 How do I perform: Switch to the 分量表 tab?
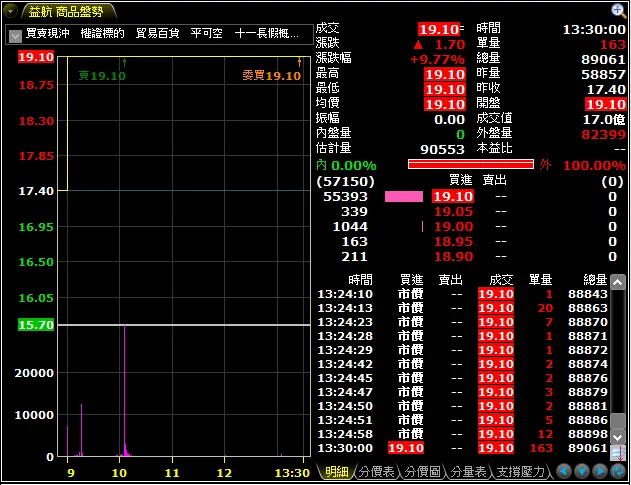(x=468, y=472)
